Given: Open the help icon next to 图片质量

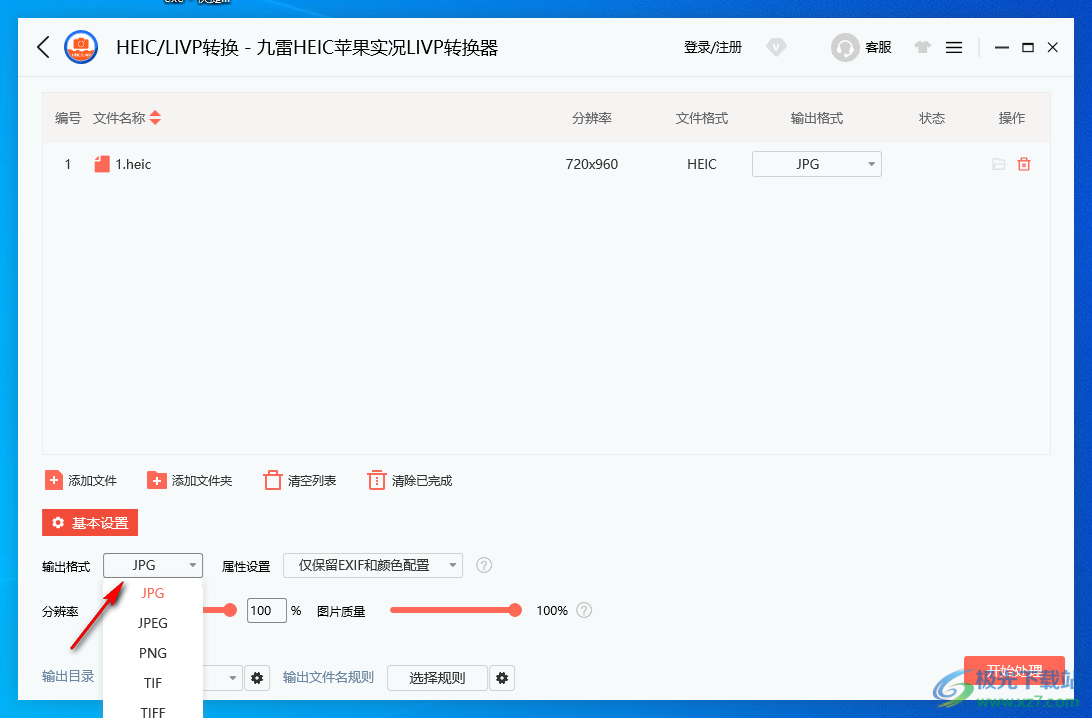Looking at the screenshot, I should click(x=584, y=610).
